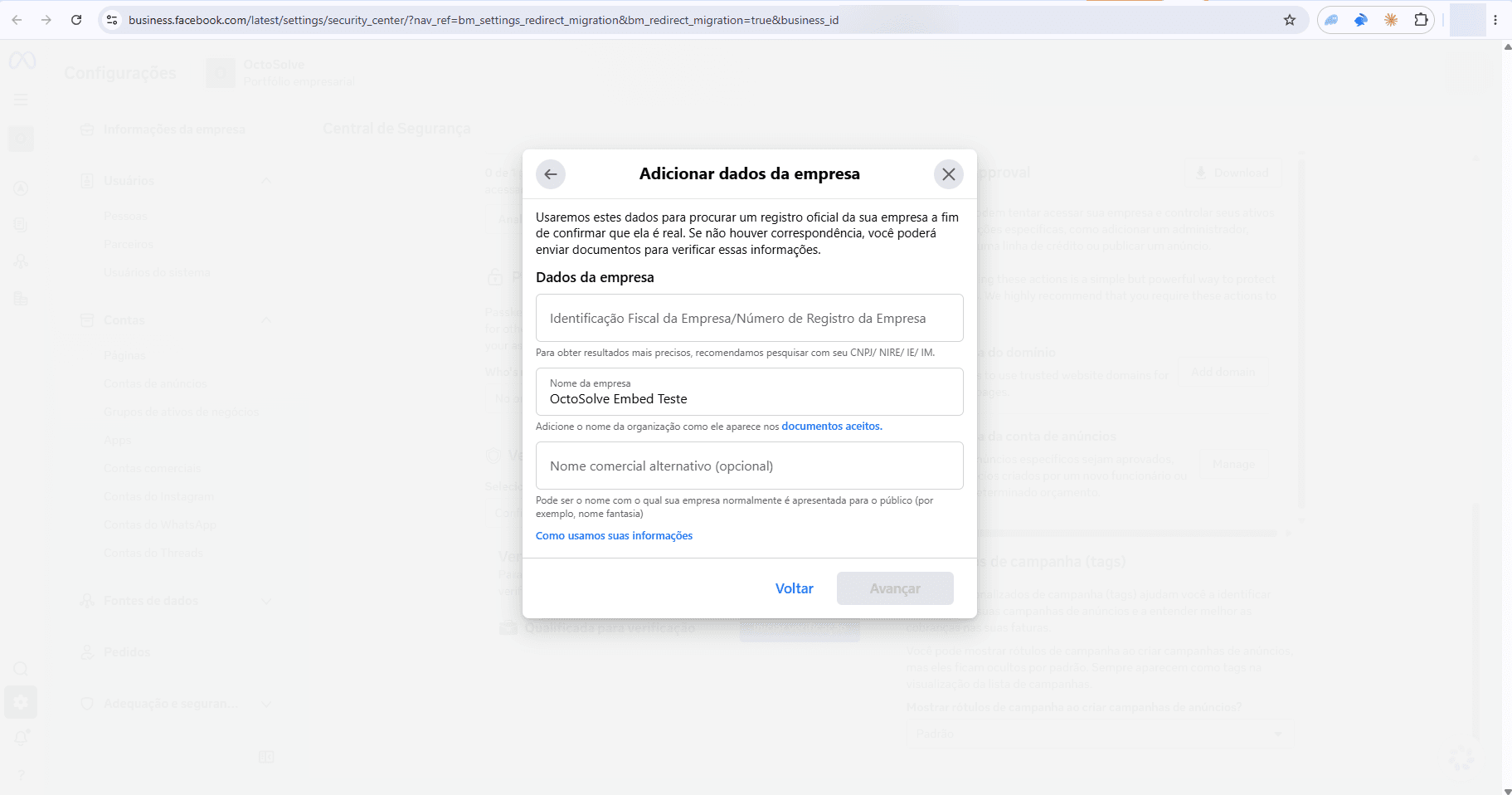Select Informações da empresa menu item
This screenshot has height=795, width=1512.
pos(174,129)
